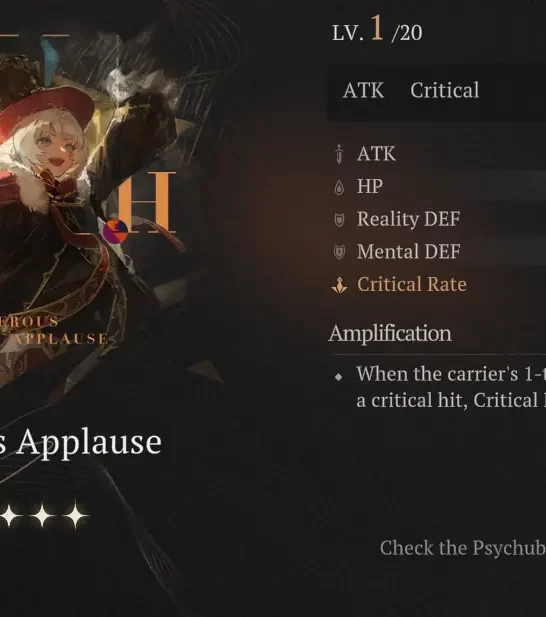Screen dimensions: 546x617
Task: Click the ATK sword icon
Action: [x=339, y=153]
